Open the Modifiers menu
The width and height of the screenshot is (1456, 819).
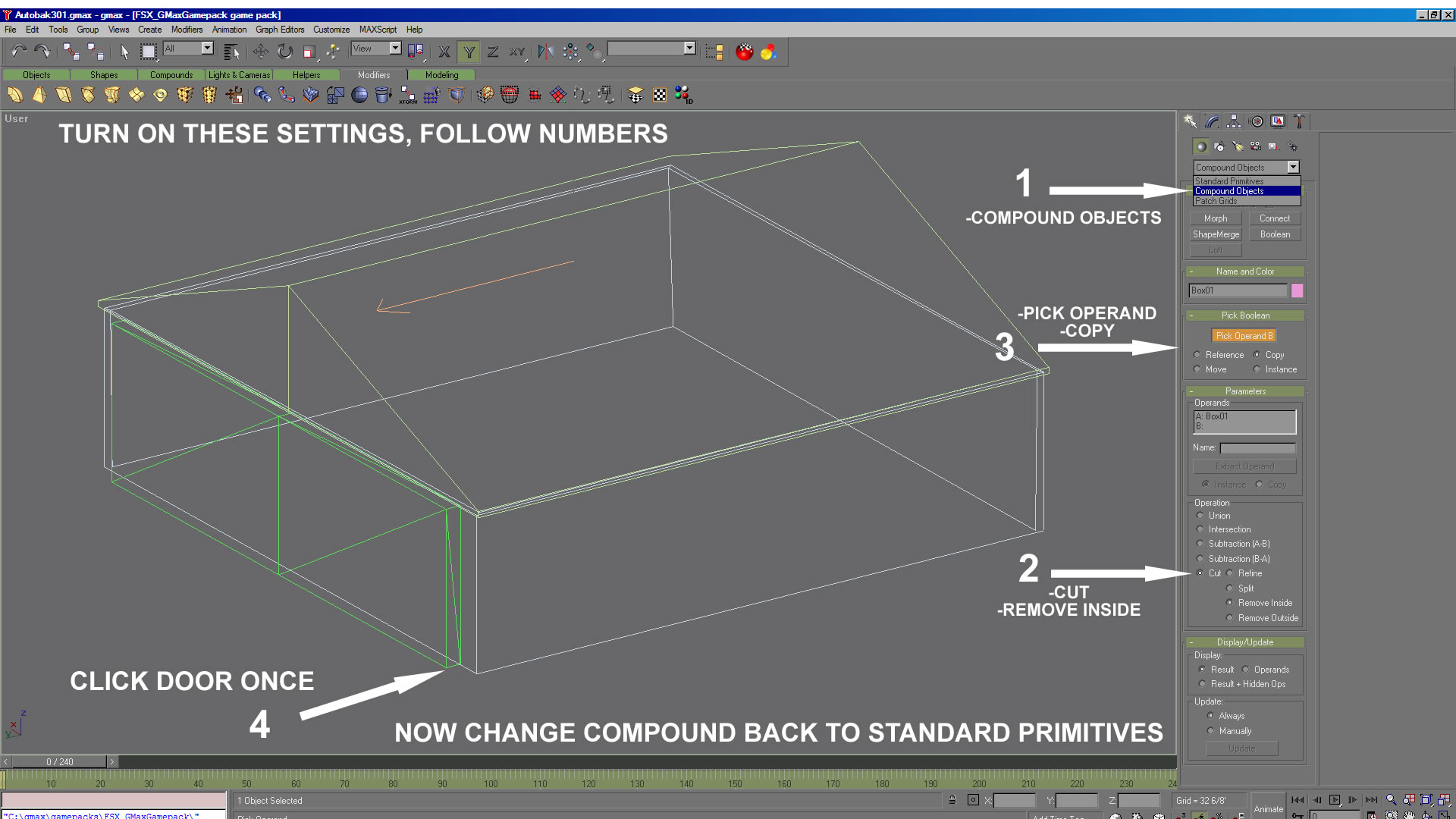click(187, 30)
